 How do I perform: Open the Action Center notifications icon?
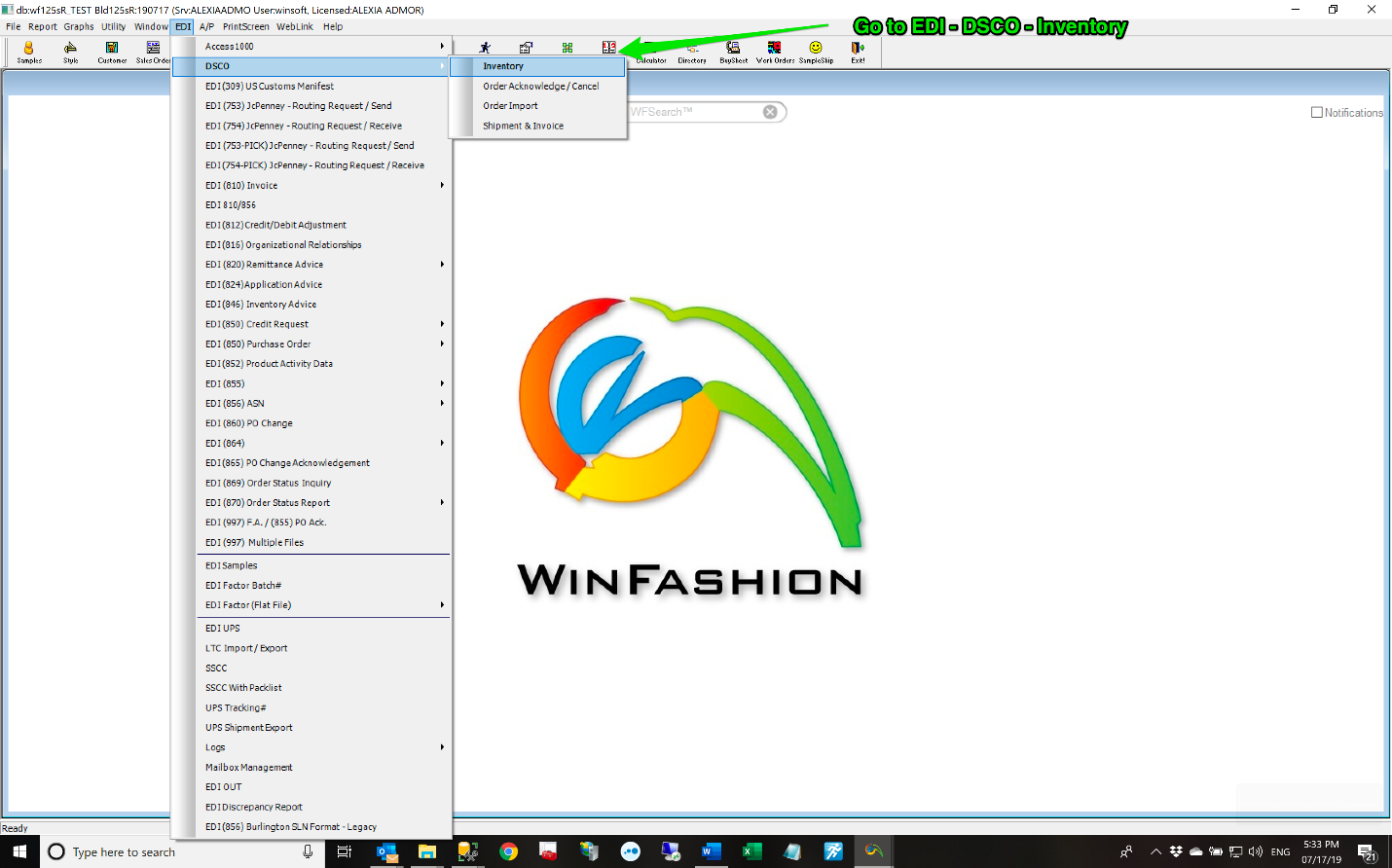[x=1368, y=852]
